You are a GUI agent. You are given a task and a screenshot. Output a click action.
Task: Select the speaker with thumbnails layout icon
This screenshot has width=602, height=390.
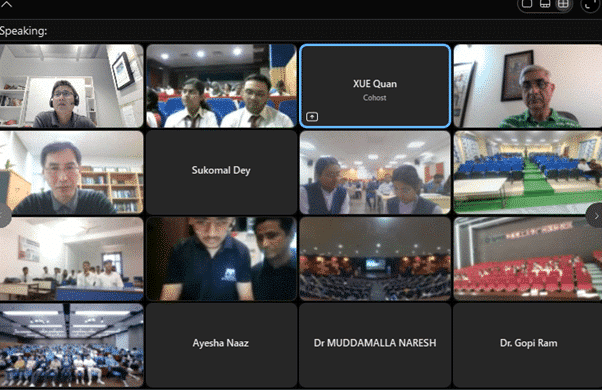pyautogui.click(x=545, y=3)
